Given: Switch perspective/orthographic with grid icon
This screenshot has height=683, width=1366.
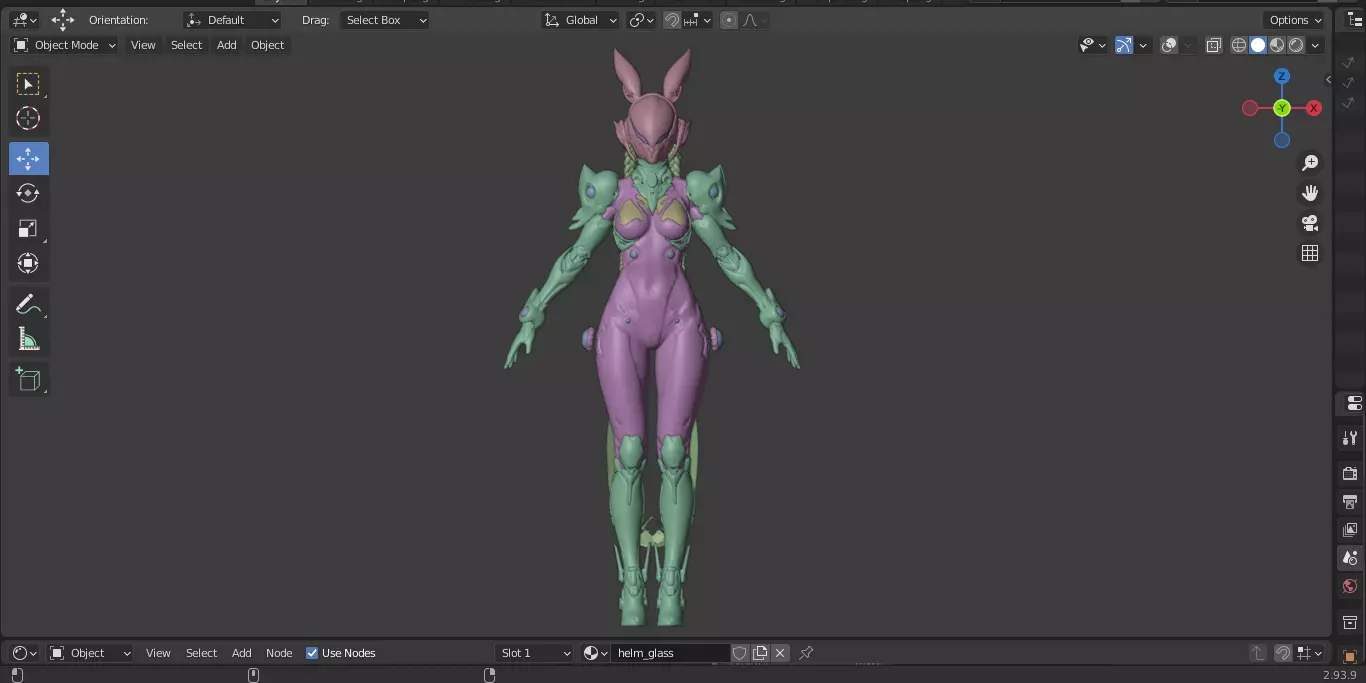Looking at the screenshot, I should point(1310,253).
